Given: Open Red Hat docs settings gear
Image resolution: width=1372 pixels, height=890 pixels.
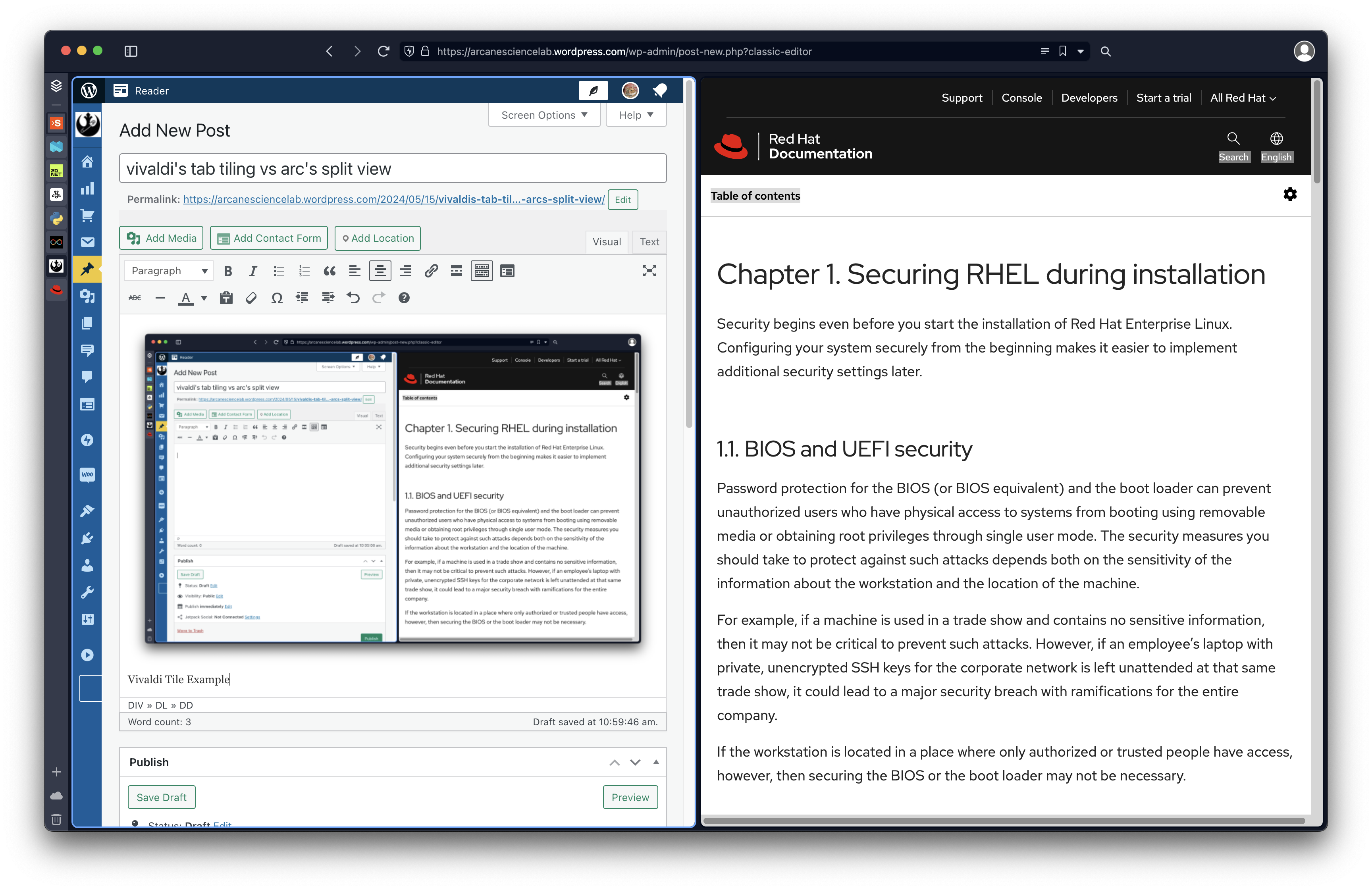Looking at the screenshot, I should 1290,195.
